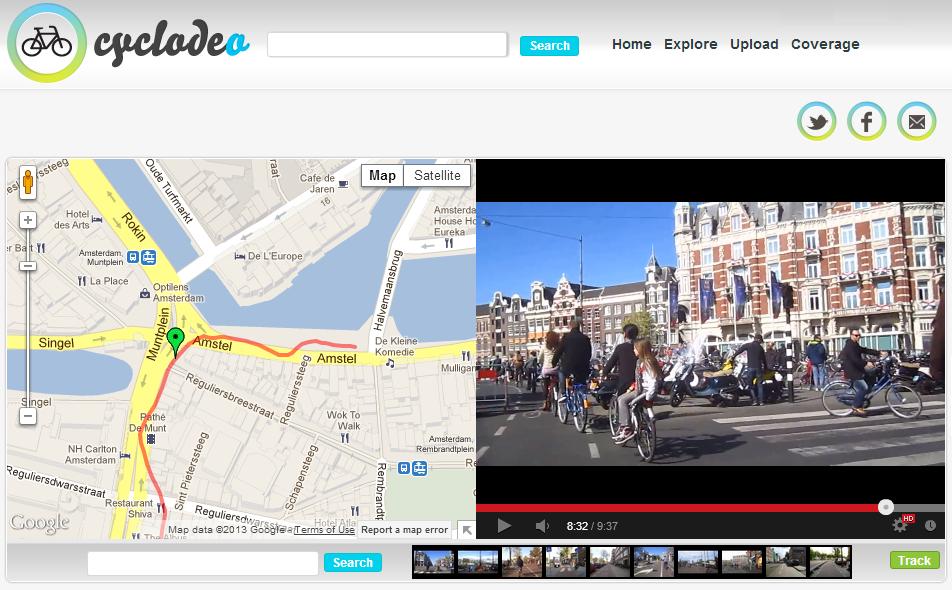
Task: Share by email via envelope icon
Action: pyautogui.click(x=916, y=122)
